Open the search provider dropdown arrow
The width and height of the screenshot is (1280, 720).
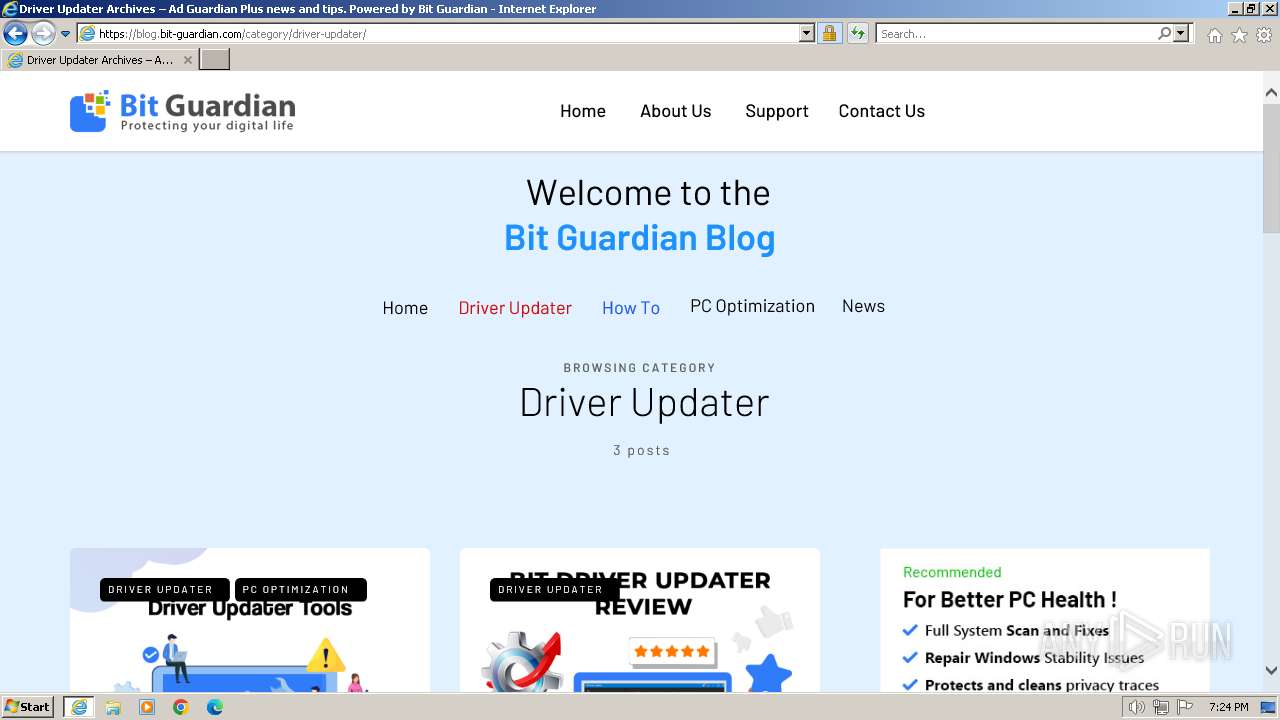1181,34
